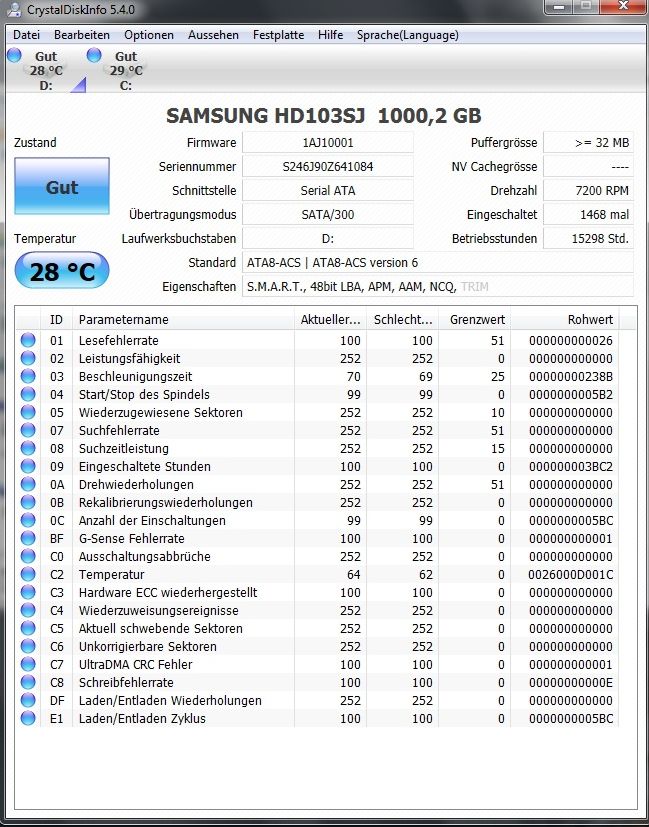Click the Eingeschaltet value 1468 mal
This screenshot has width=649, height=827.
coord(588,215)
